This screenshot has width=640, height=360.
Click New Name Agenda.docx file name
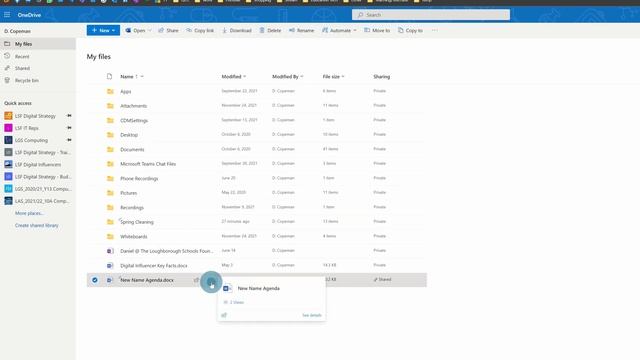[147, 280]
